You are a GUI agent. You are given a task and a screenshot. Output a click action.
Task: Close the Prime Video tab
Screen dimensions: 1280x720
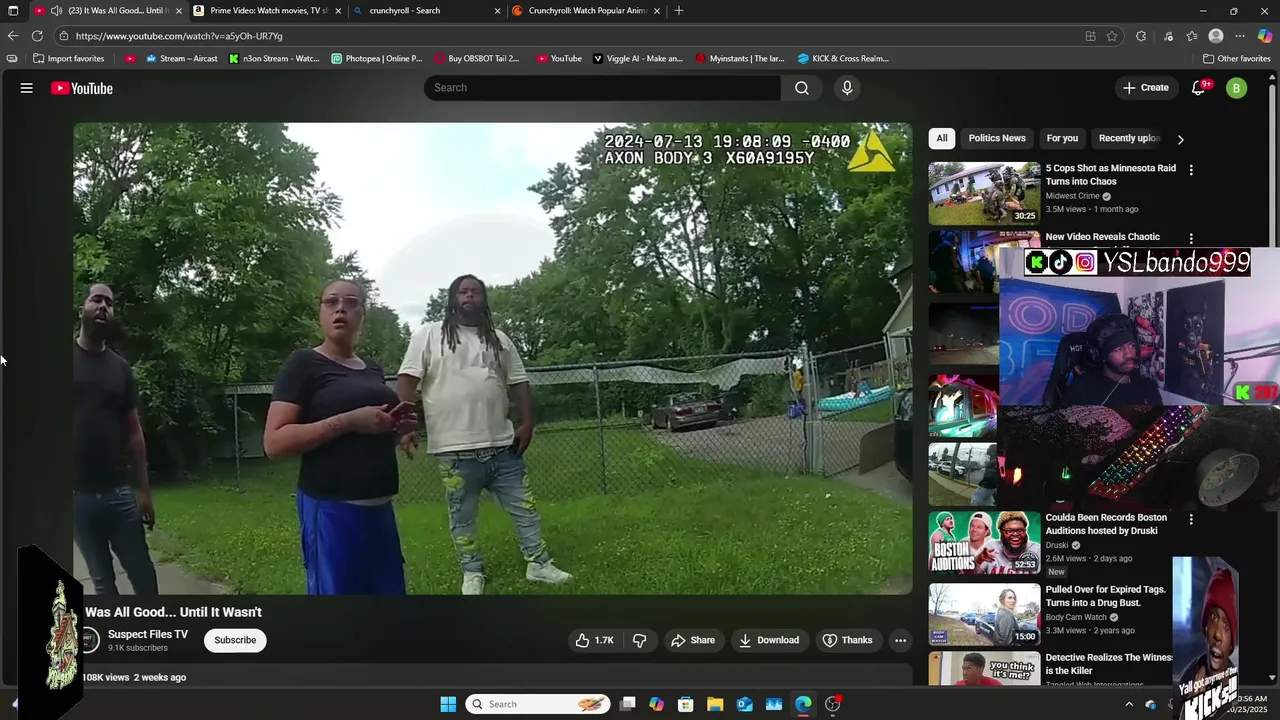[x=338, y=11]
